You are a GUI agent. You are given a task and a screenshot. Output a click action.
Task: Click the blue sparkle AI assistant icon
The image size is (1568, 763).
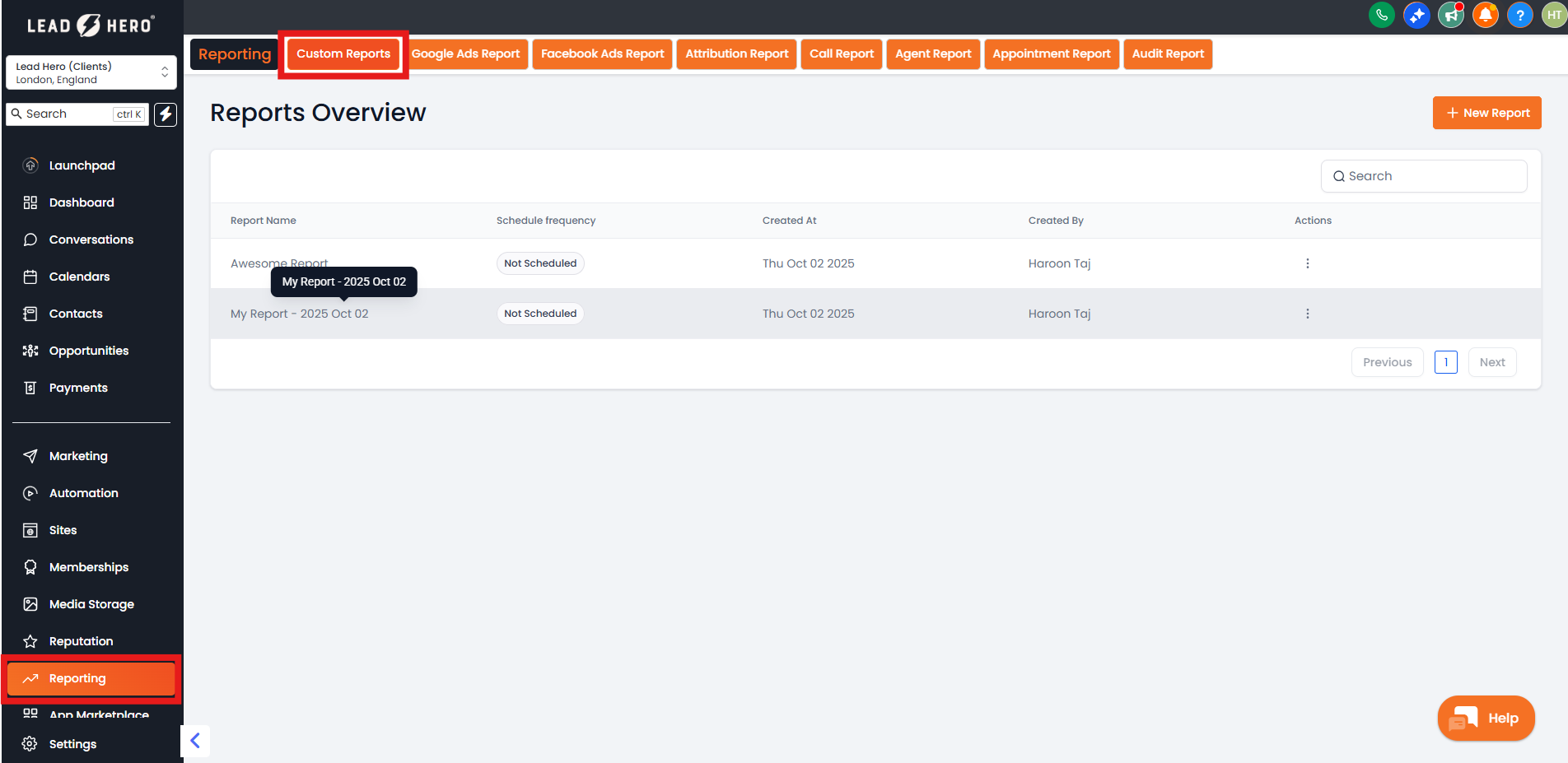coord(1416,15)
